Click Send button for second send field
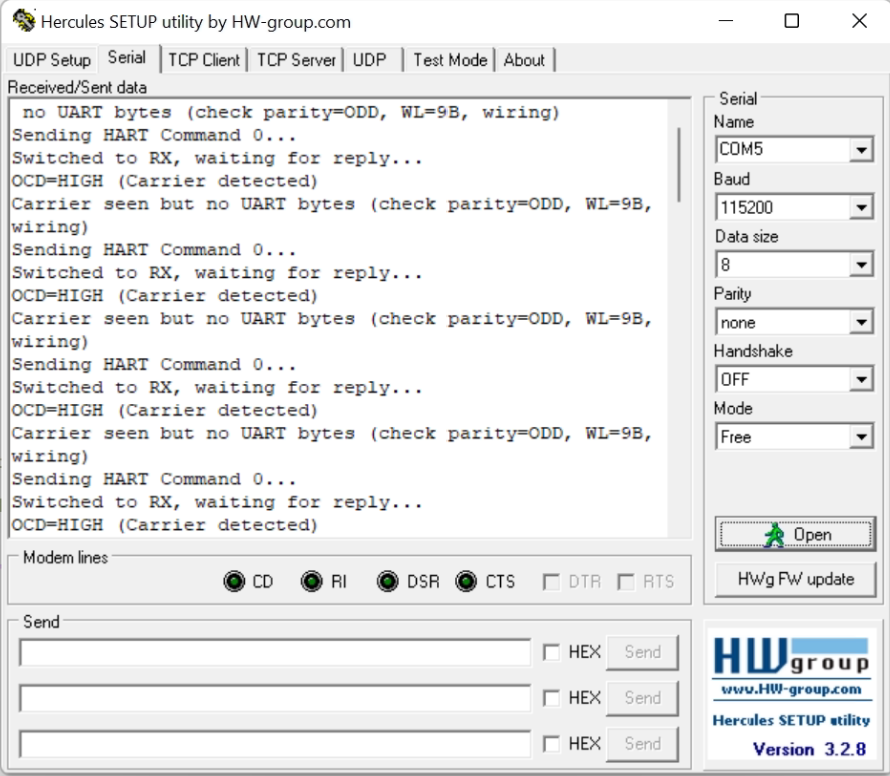Image resolution: width=890 pixels, height=776 pixels. click(x=643, y=698)
